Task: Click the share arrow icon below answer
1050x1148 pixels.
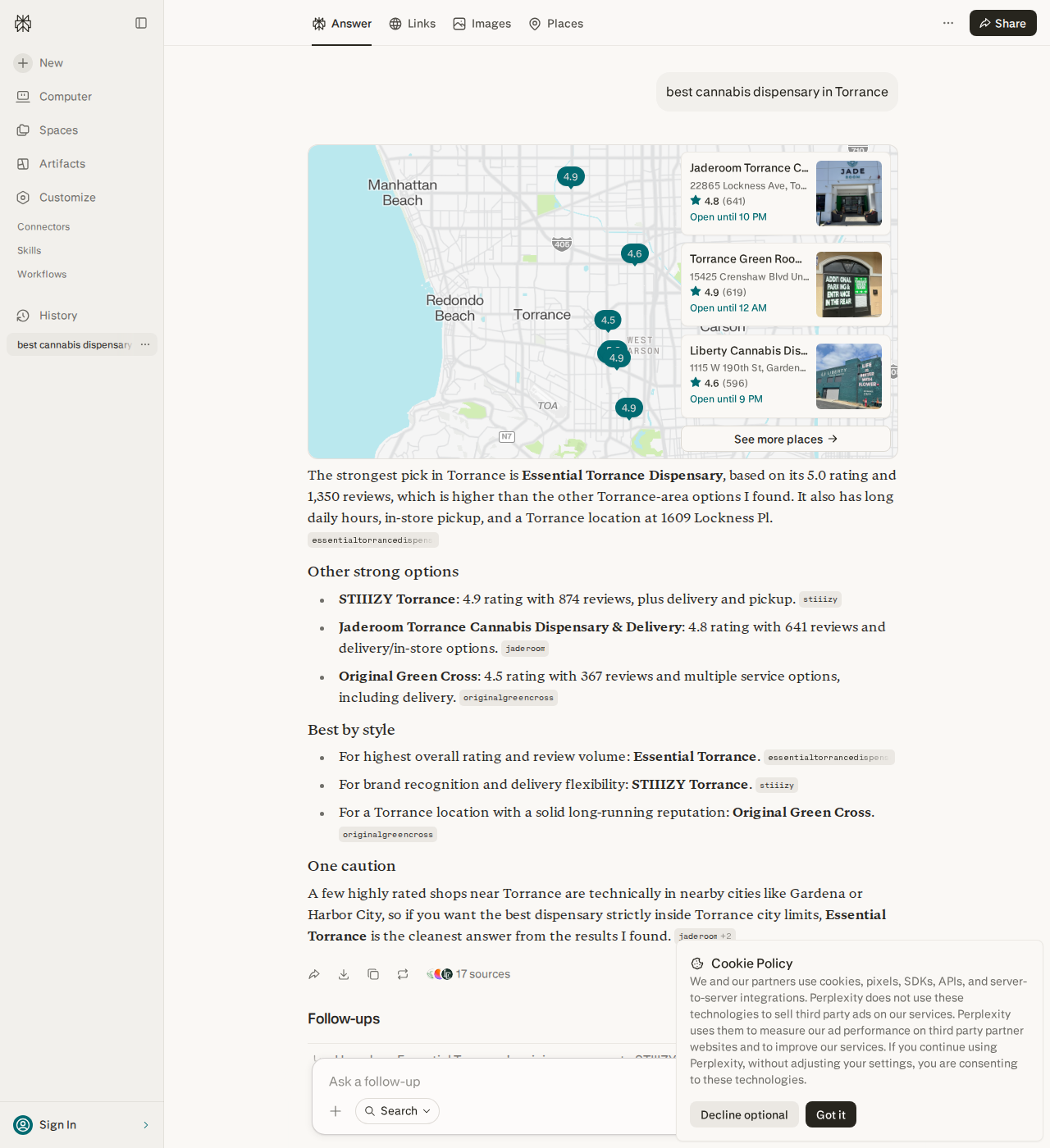Action: 314,974
